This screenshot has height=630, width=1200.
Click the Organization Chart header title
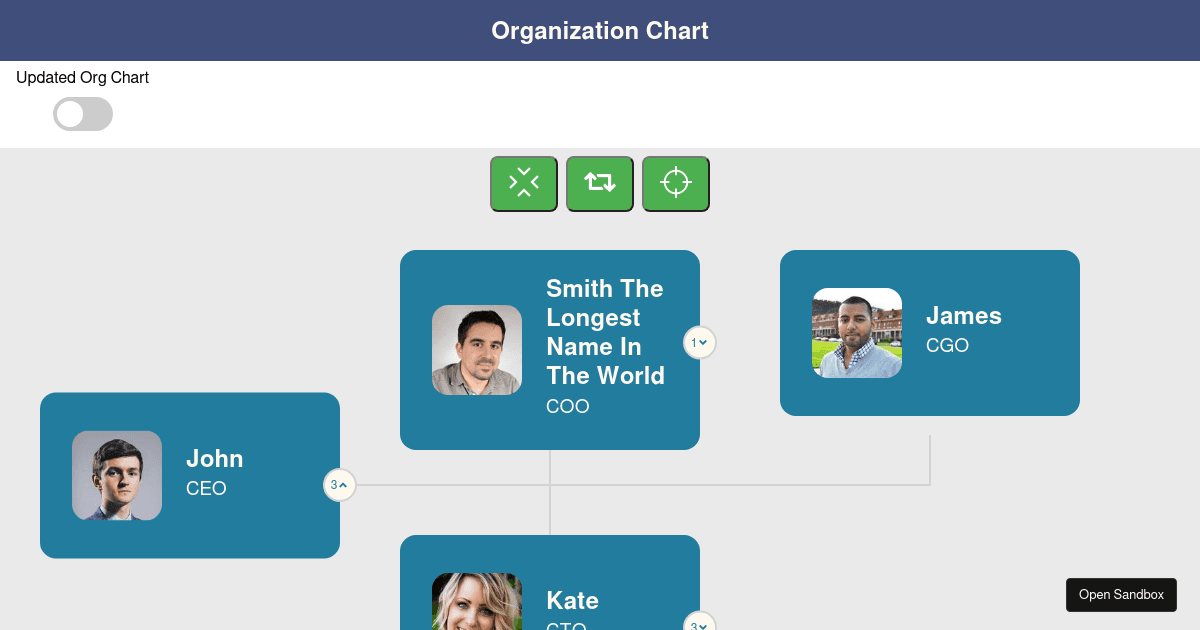(600, 30)
